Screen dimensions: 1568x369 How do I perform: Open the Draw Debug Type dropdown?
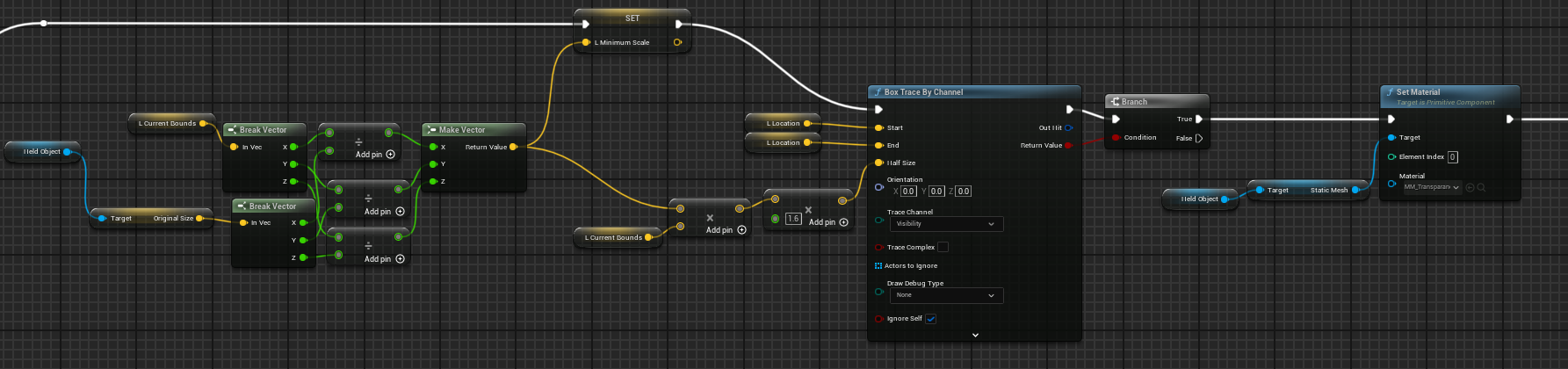[945, 295]
